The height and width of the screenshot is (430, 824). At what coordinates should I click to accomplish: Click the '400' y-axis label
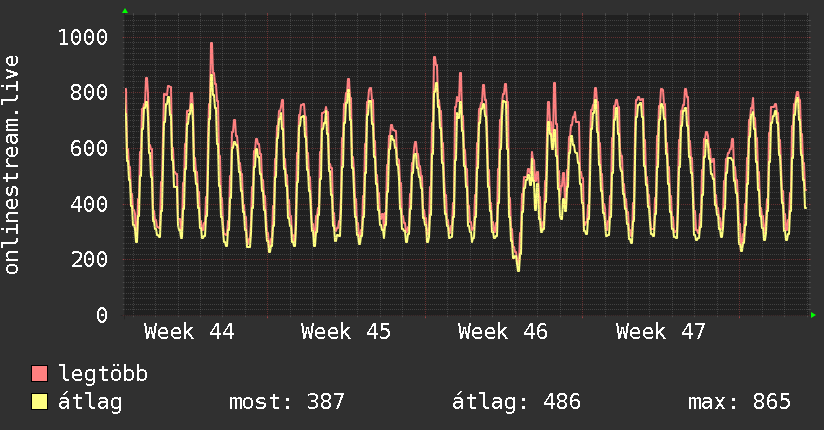click(89, 204)
